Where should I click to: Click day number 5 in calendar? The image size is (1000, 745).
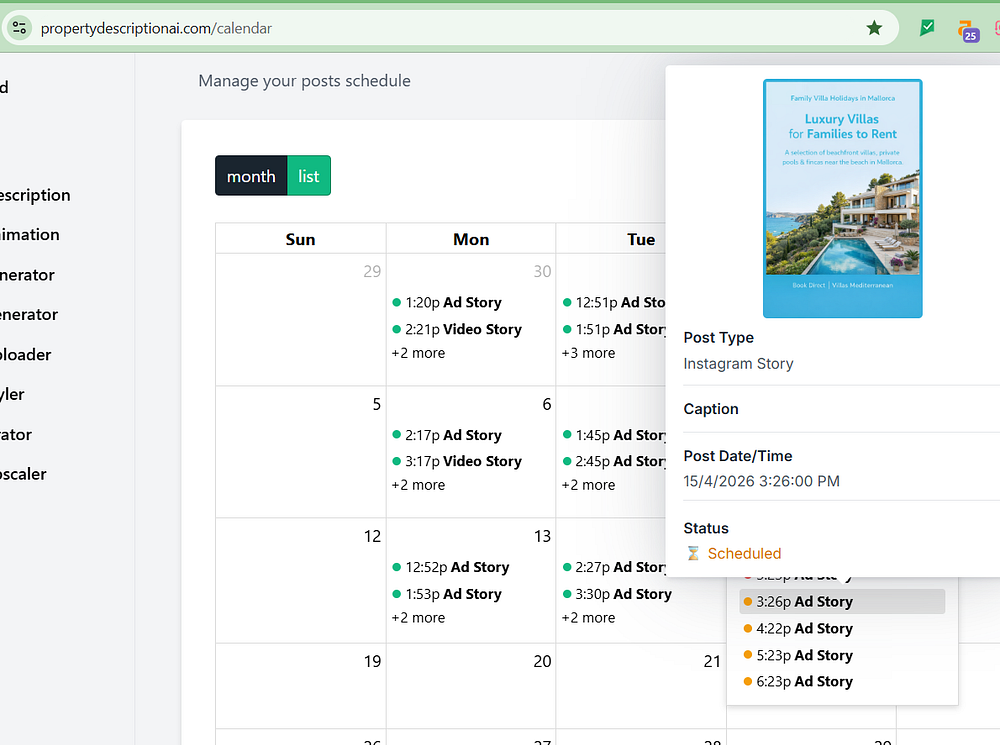tap(377, 404)
